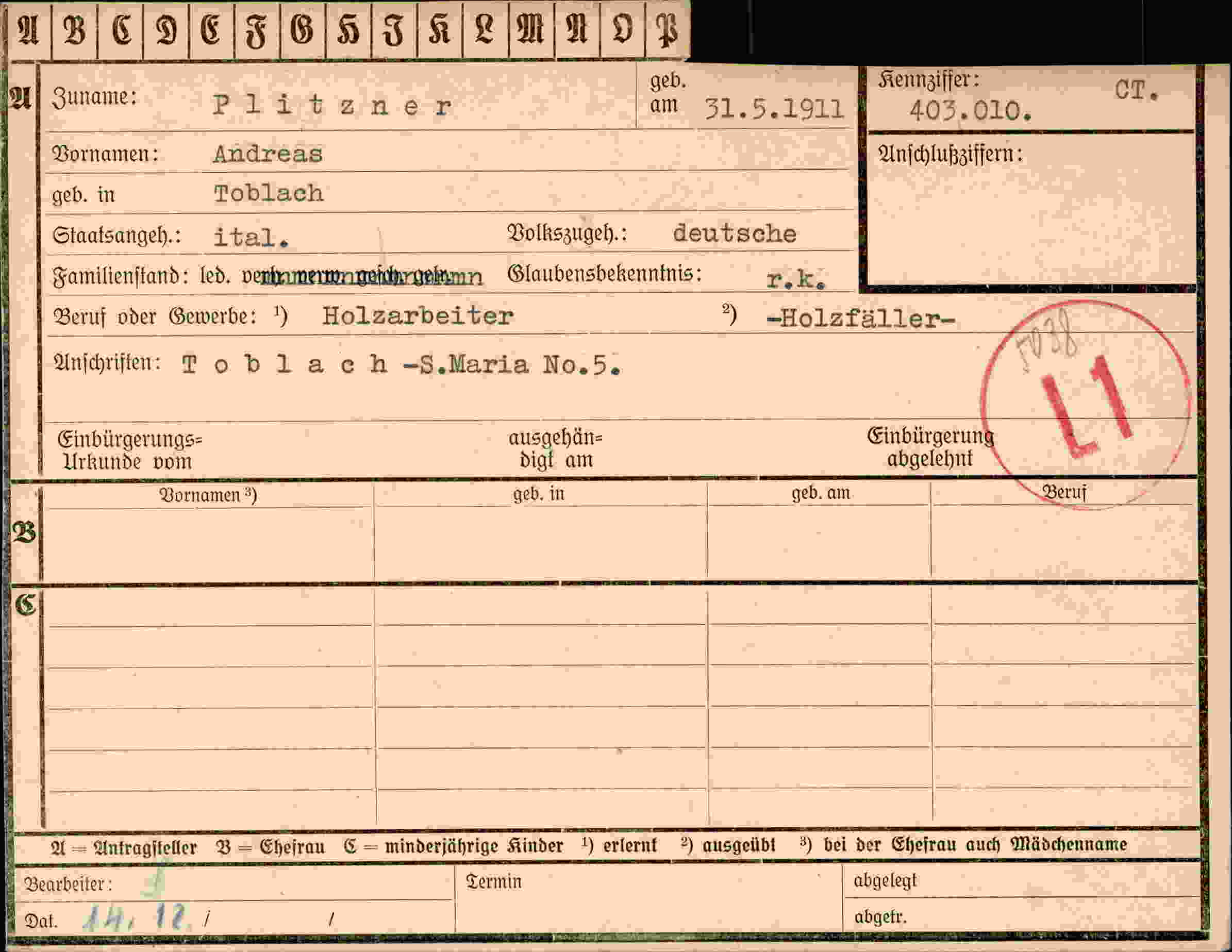Image resolution: width=1232 pixels, height=952 pixels.
Task: Click the citizenship value "ital."
Action: pos(251,237)
